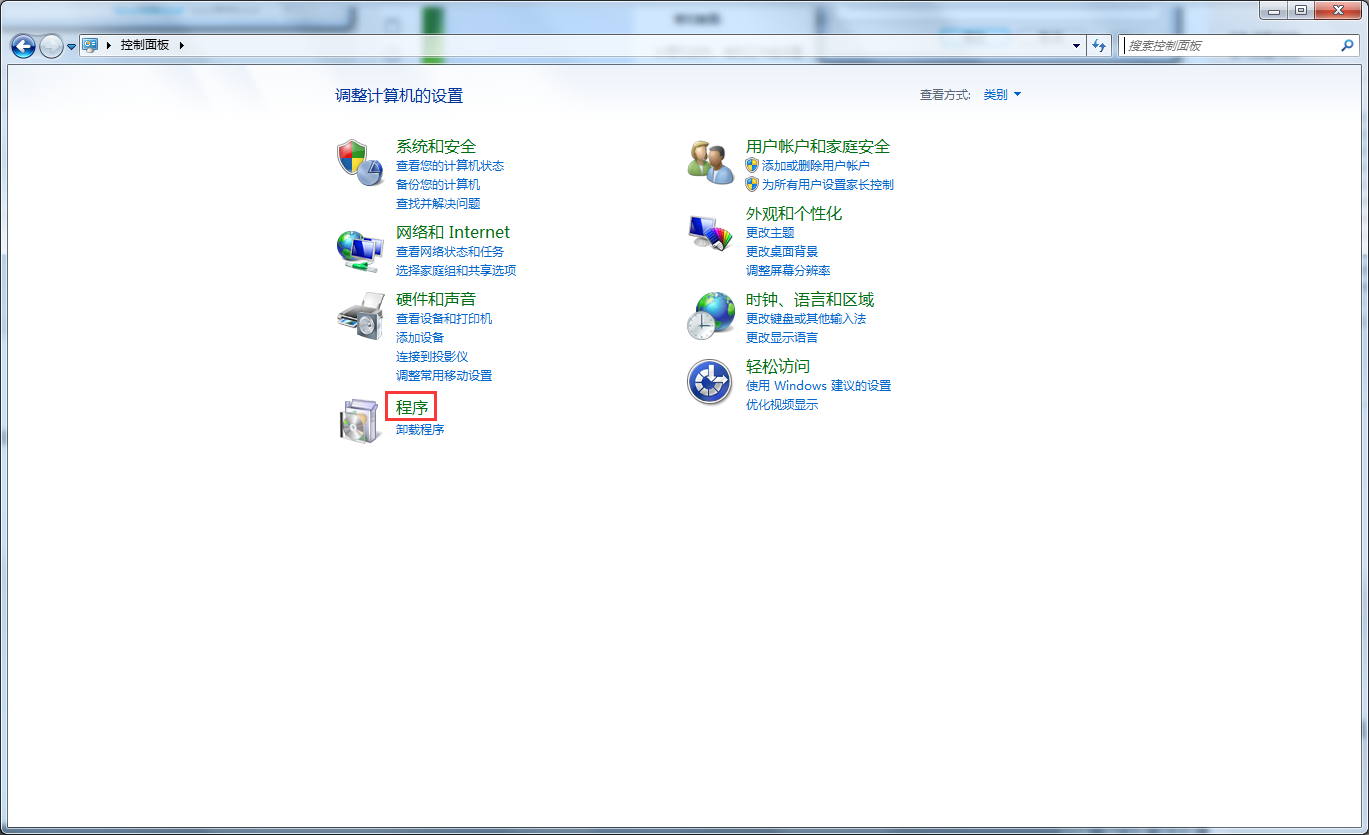Image resolution: width=1369 pixels, height=835 pixels.
Task: Click 更改显示语言 link
Action: (x=782, y=338)
